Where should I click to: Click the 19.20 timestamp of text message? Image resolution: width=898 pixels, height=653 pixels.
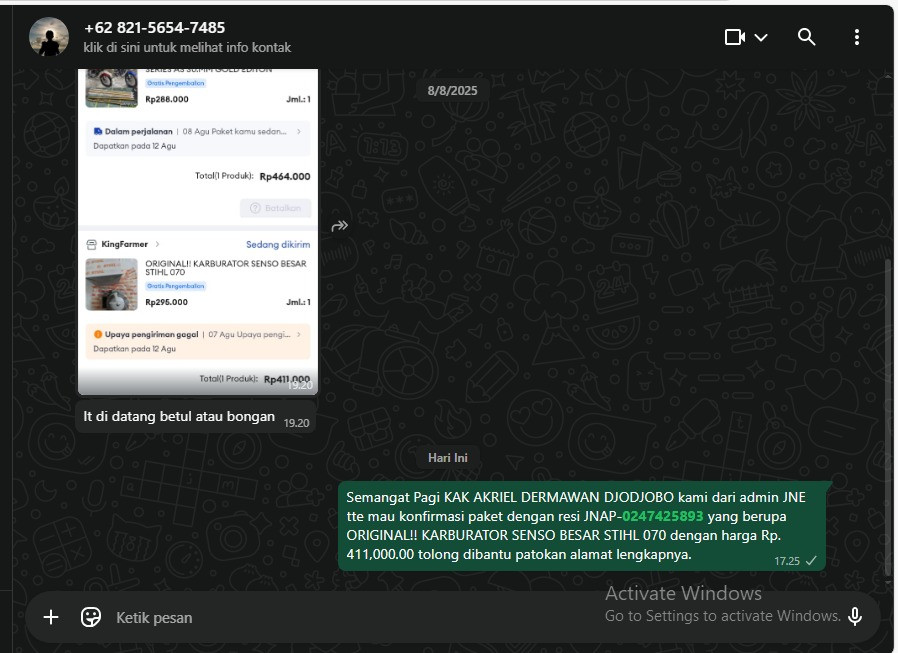[x=296, y=423]
